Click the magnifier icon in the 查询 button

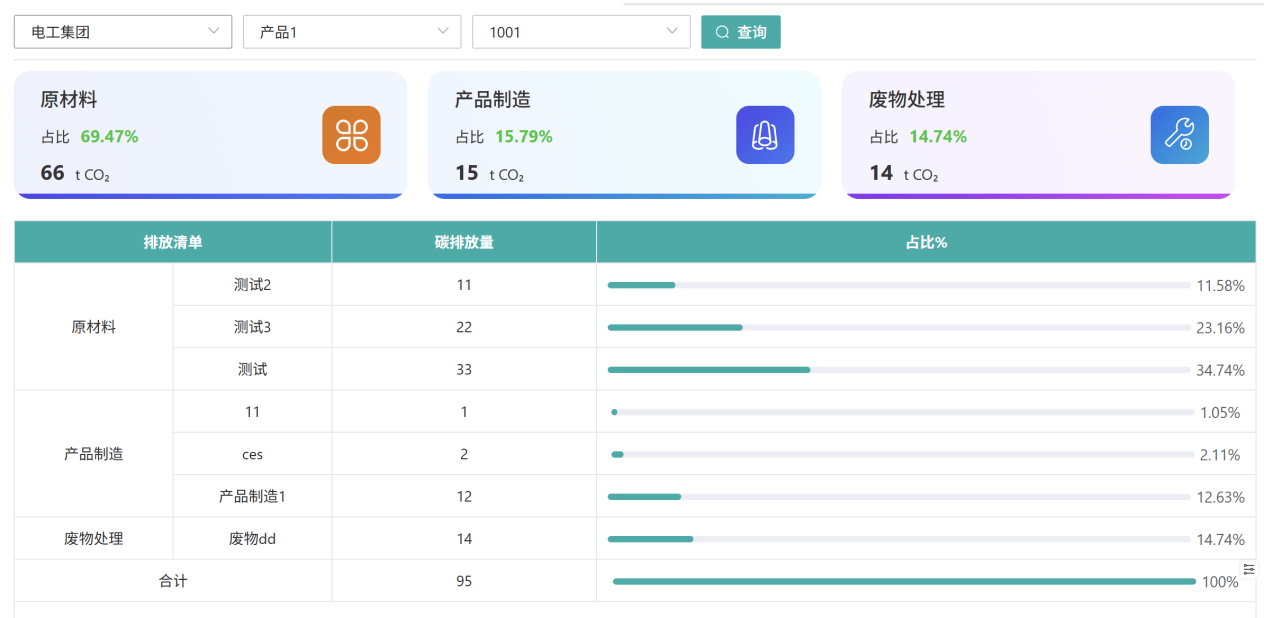coord(723,32)
